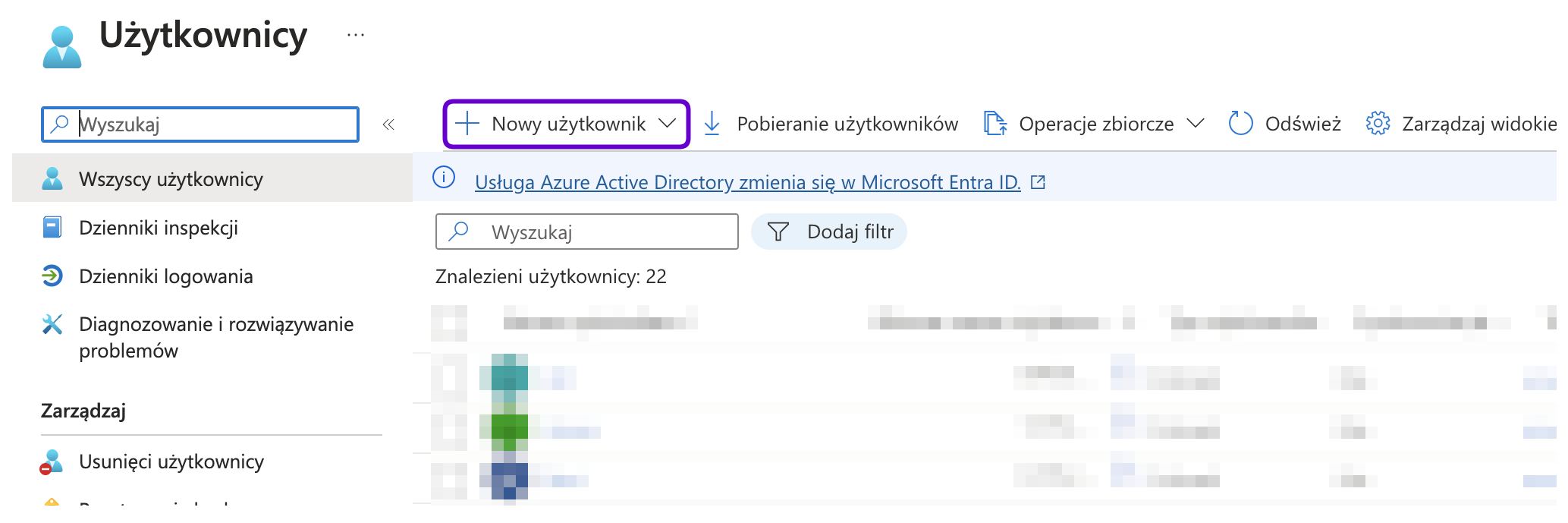Click the Nowy użytkownik button
Image resolution: width=1568 pixels, height=523 pixels.
pos(566,124)
